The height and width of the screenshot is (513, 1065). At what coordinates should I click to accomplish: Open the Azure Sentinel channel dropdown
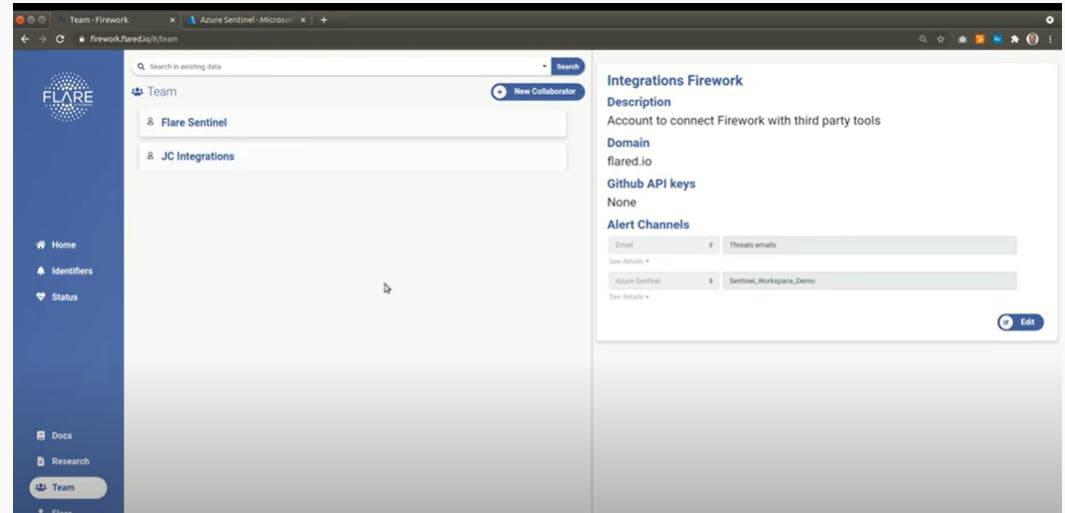(x=664, y=281)
